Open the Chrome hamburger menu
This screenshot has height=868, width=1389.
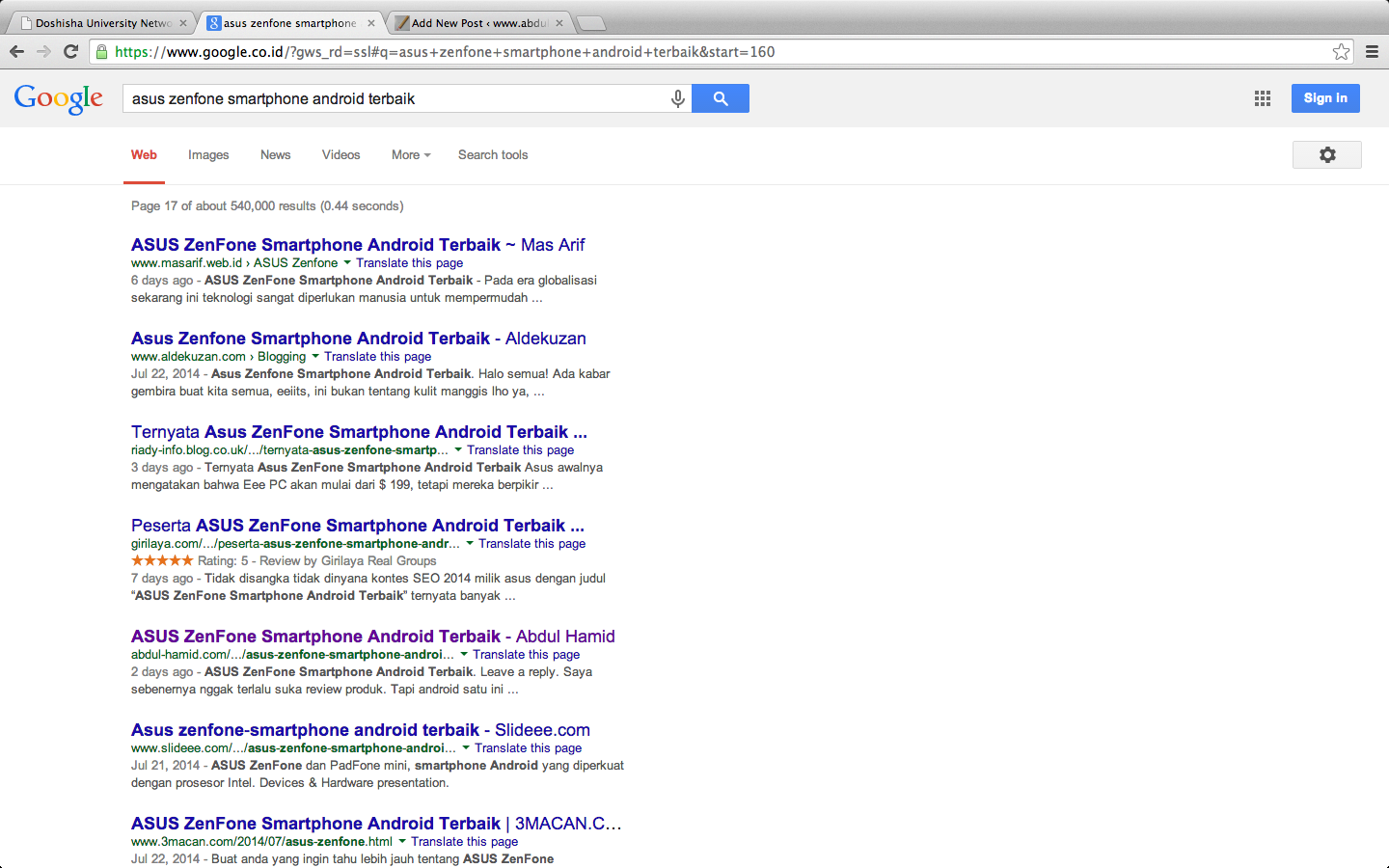click(x=1372, y=52)
